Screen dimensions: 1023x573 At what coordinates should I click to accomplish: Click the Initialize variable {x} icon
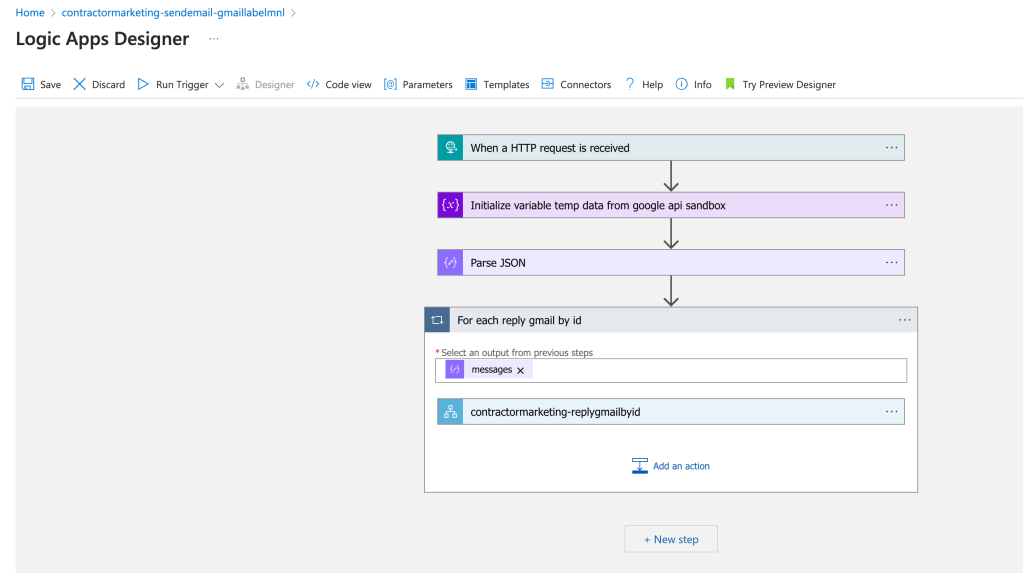pos(450,205)
